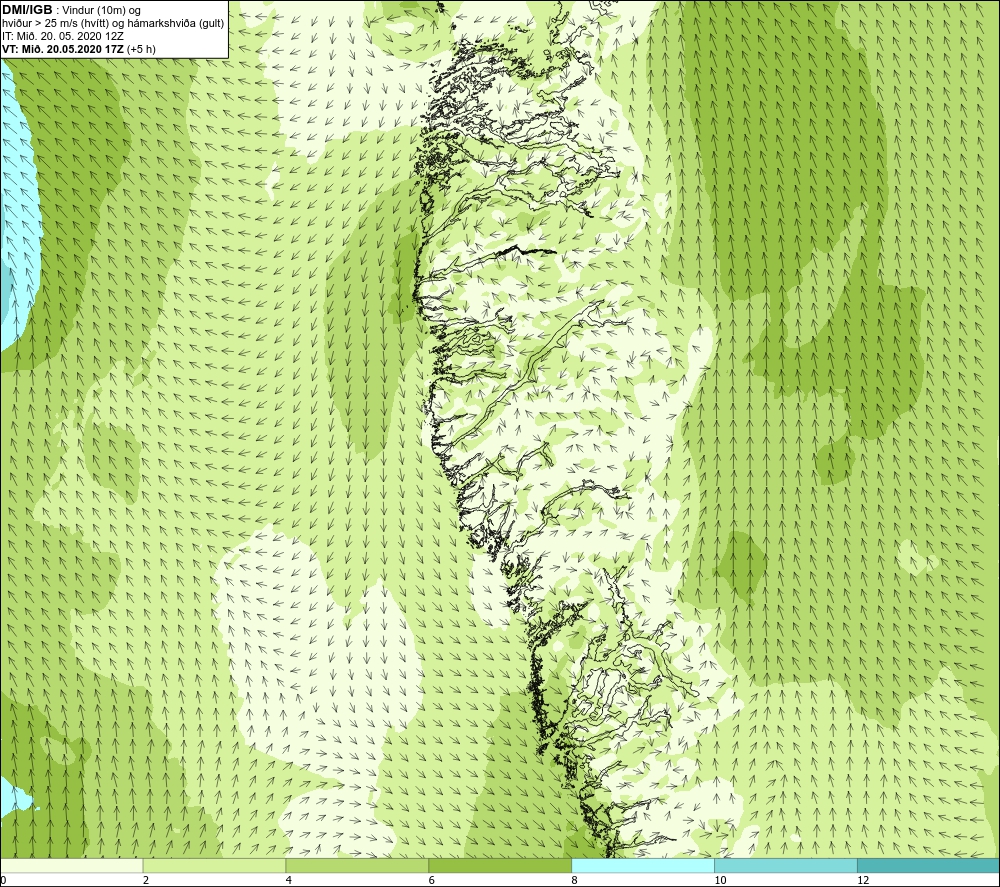Click the scale label '12'

pyautogui.click(x=863, y=881)
